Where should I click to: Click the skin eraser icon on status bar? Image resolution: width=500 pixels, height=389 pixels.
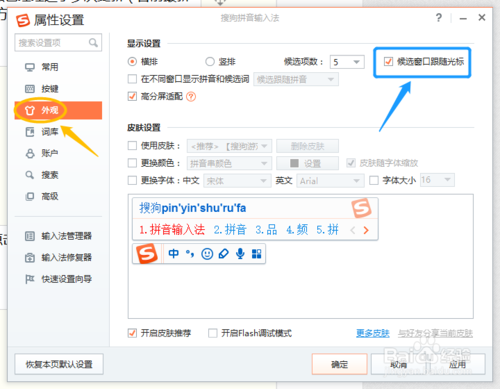click(x=223, y=254)
